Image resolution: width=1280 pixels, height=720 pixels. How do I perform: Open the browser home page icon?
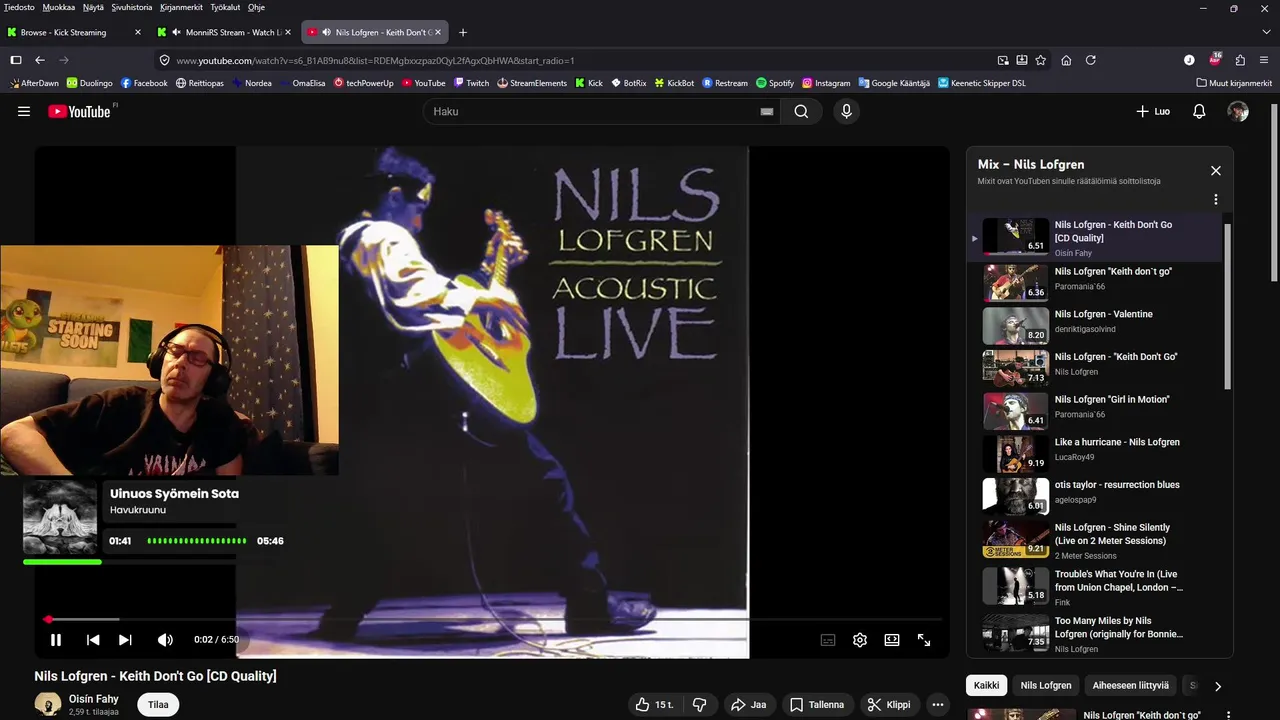pos(1066,60)
